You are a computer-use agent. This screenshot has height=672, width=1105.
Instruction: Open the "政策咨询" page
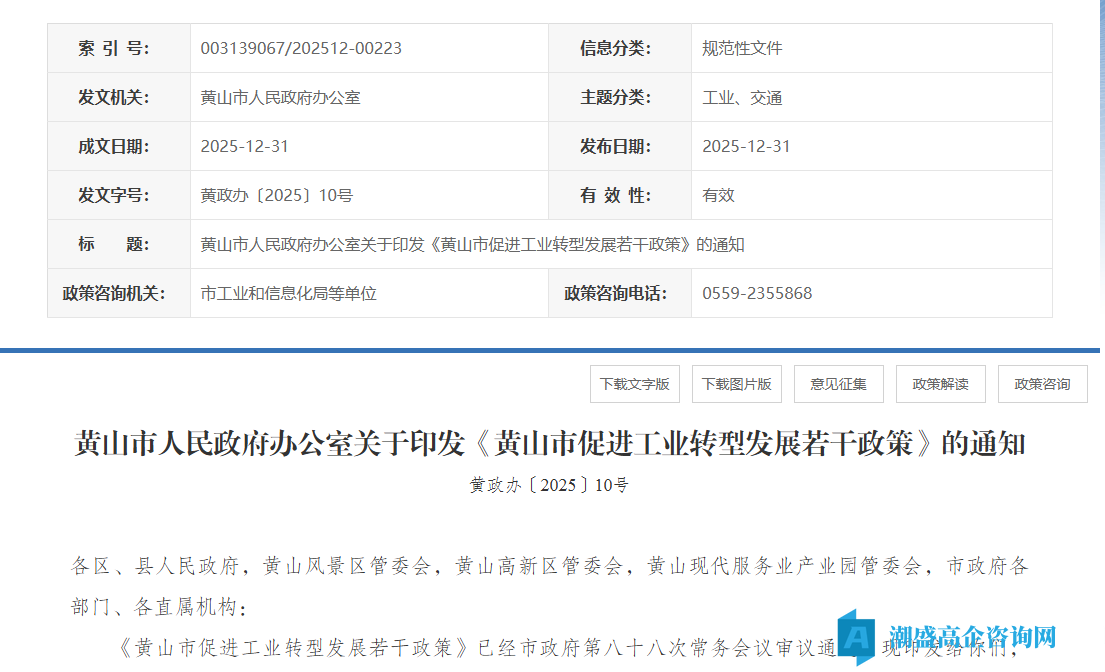[x=1042, y=383]
